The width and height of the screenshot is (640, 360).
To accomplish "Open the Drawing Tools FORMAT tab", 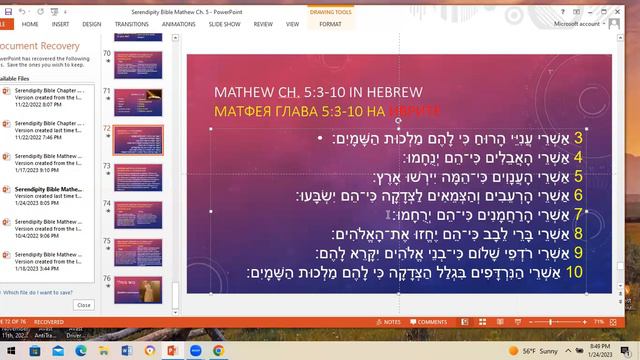I will click(330, 24).
